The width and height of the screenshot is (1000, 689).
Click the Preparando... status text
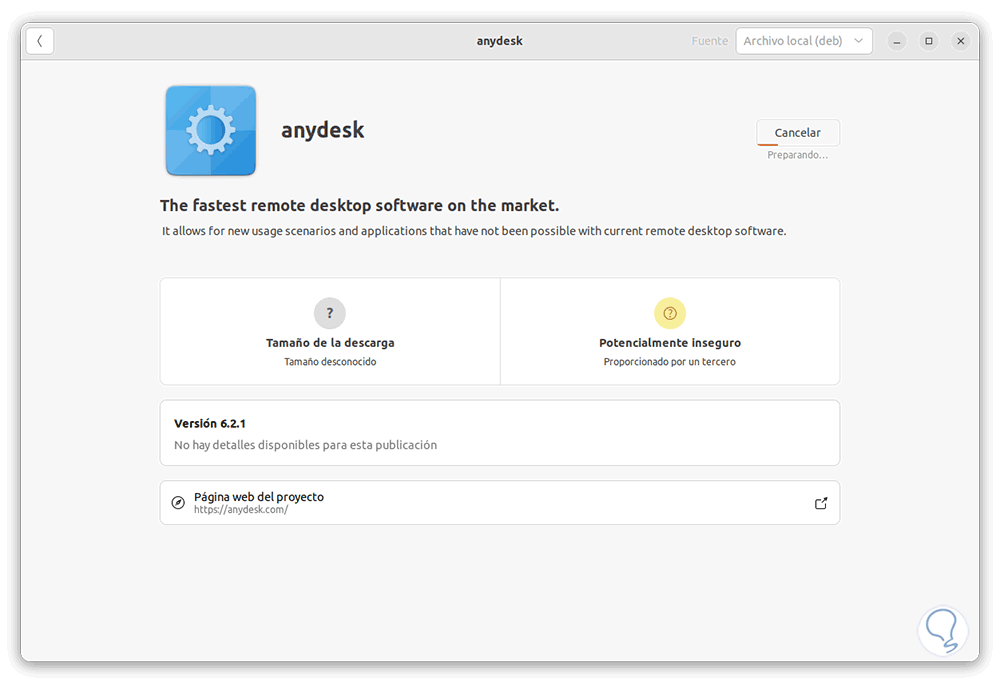pos(797,155)
